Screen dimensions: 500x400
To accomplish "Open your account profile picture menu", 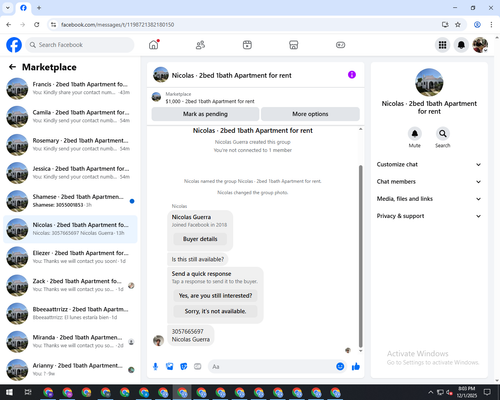I will 480,45.
